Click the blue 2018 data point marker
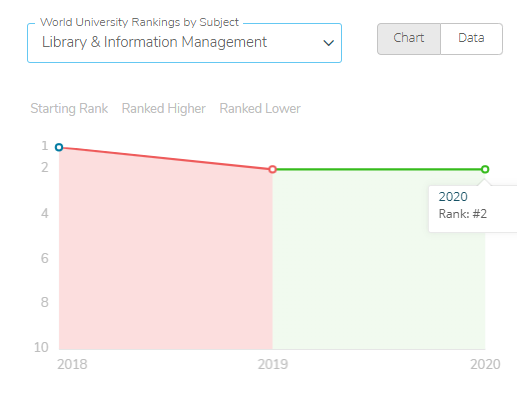The height and width of the screenshot is (403, 517). [x=59, y=147]
